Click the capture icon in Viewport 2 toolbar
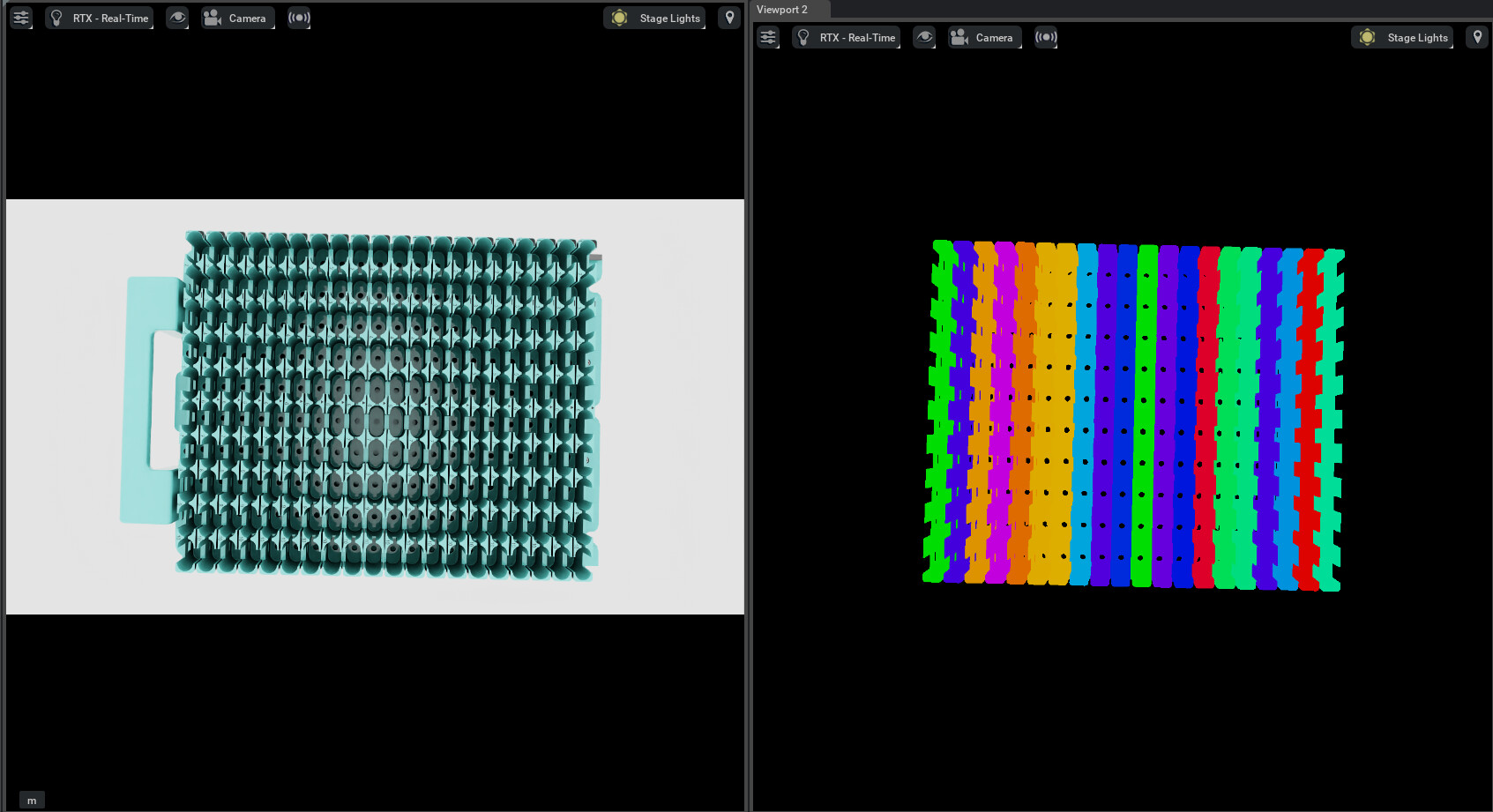 (x=1046, y=36)
